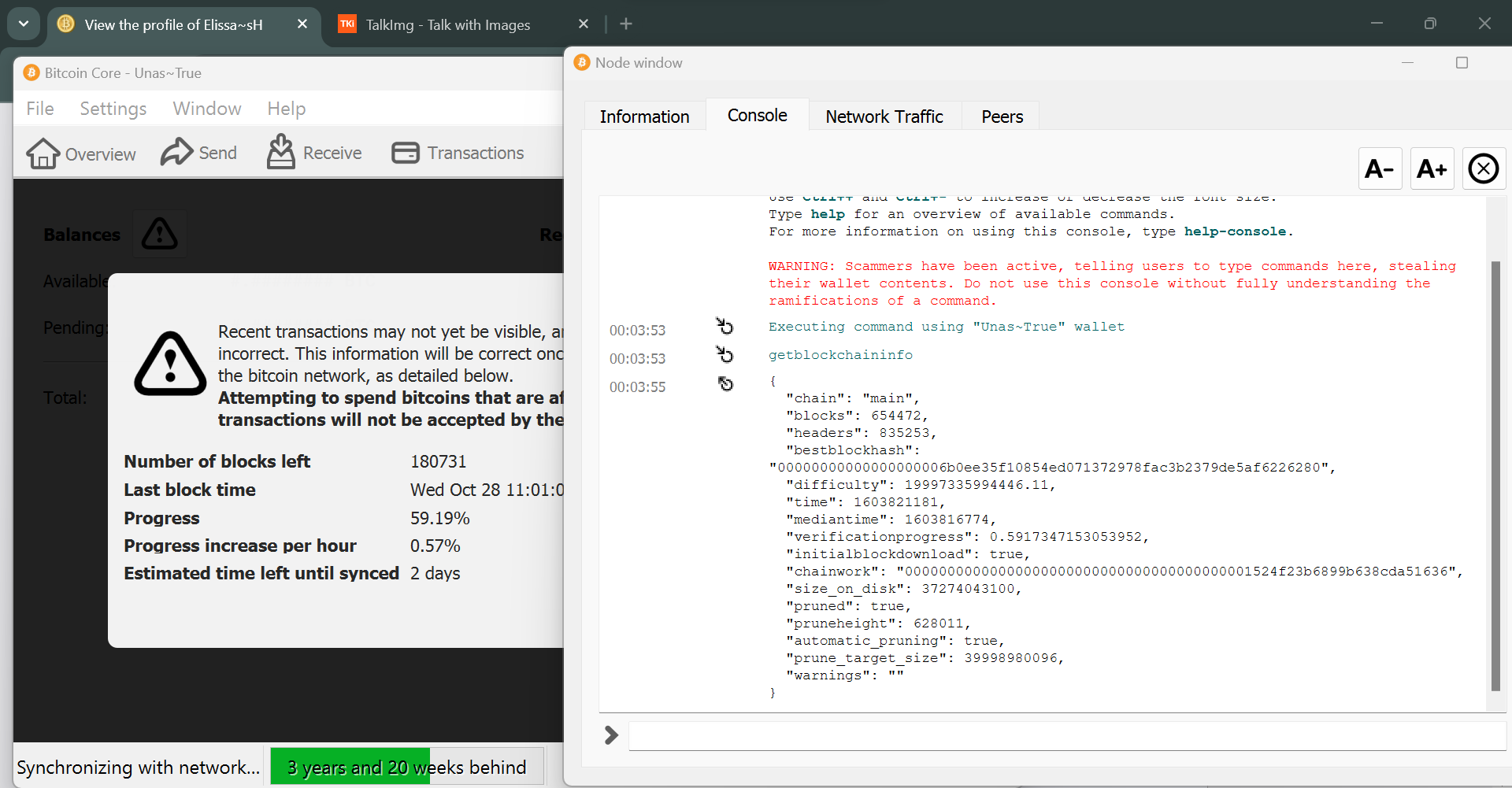Image resolution: width=1512 pixels, height=788 pixels.
Task: Open the browser tab list dropdown
Action: coord(24,24)
